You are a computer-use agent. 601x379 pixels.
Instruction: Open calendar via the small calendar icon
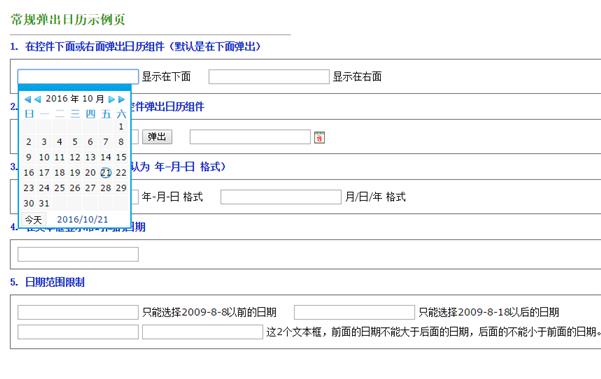click(319, 137)
